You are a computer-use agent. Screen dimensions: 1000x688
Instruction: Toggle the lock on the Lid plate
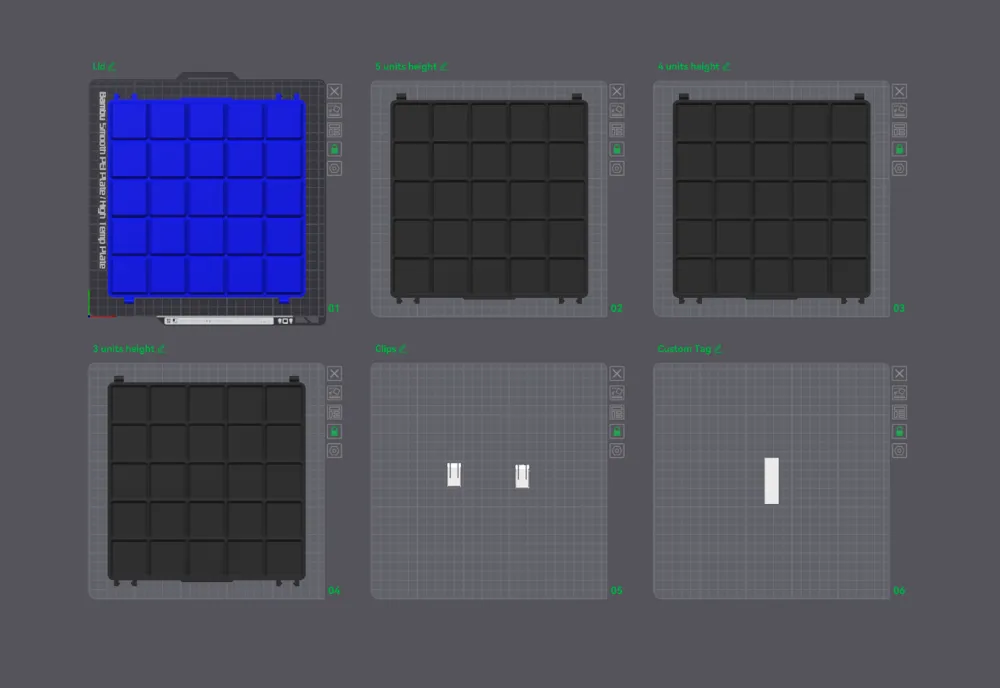[x=334, y=149]
